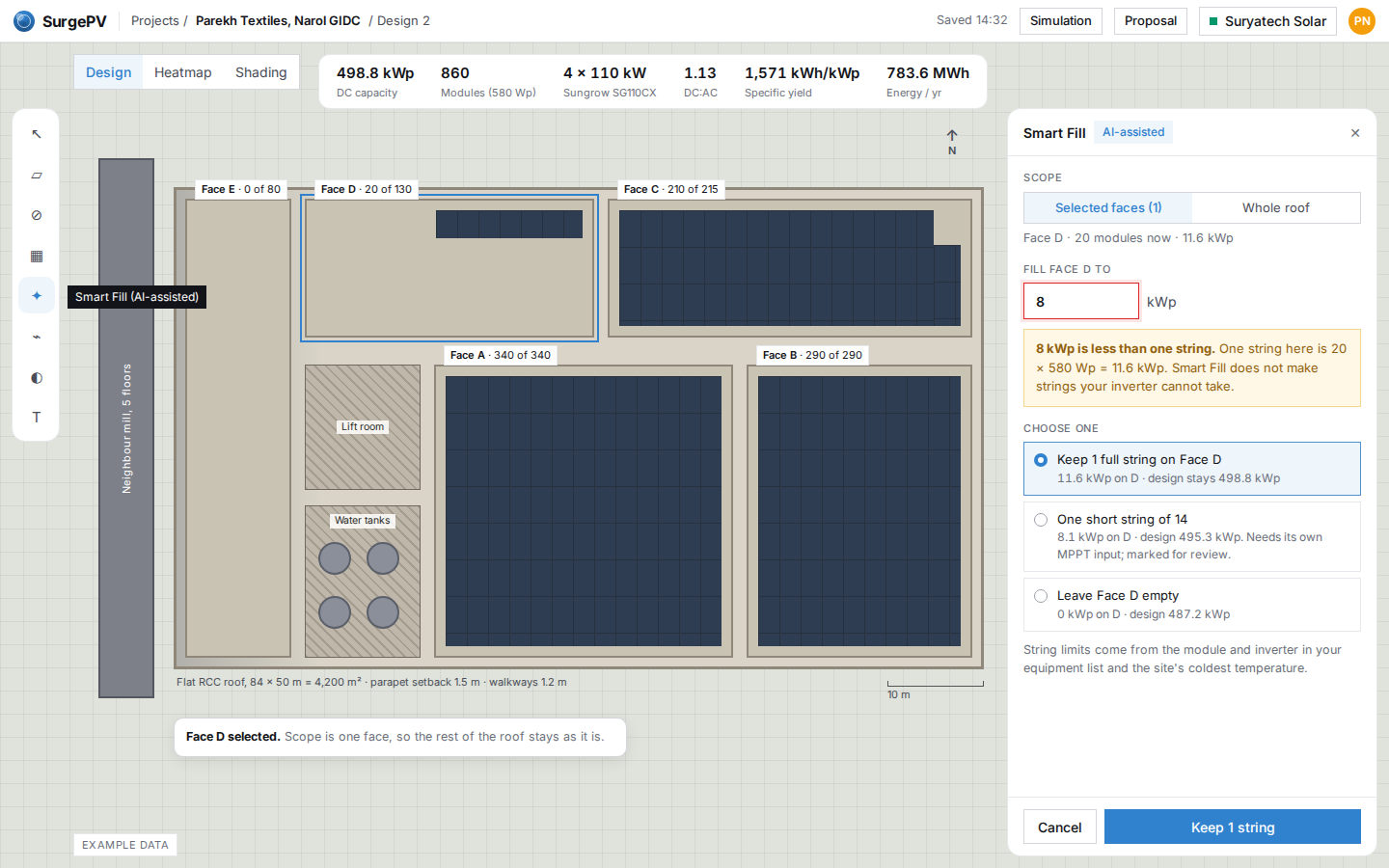Focus the Fill Face D kWp input
The height and width of the screenshot is (868, 1389).
(x=1081, y=302)
